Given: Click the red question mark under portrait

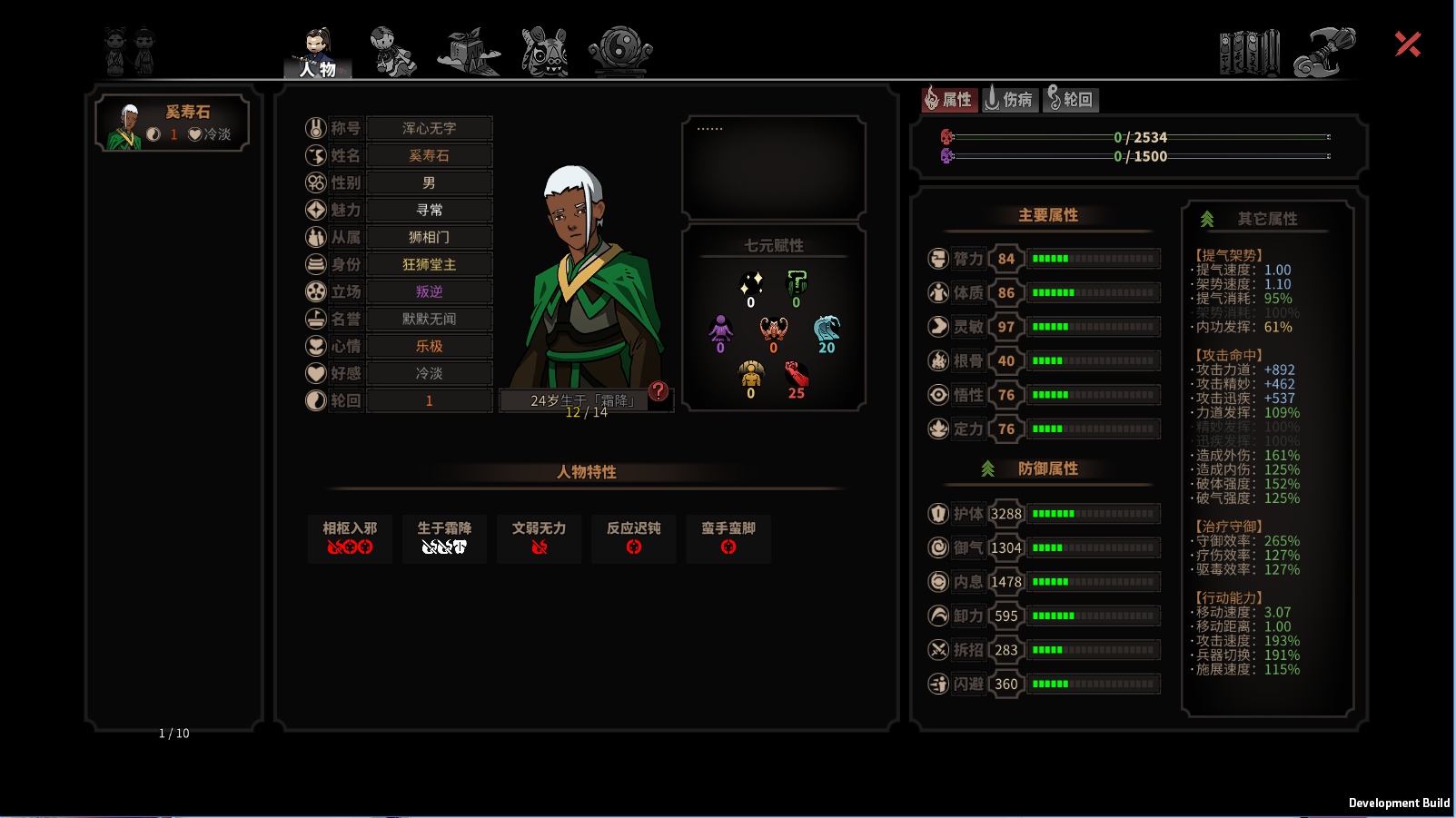Looking at the screenshot, I should coord(659,391).
